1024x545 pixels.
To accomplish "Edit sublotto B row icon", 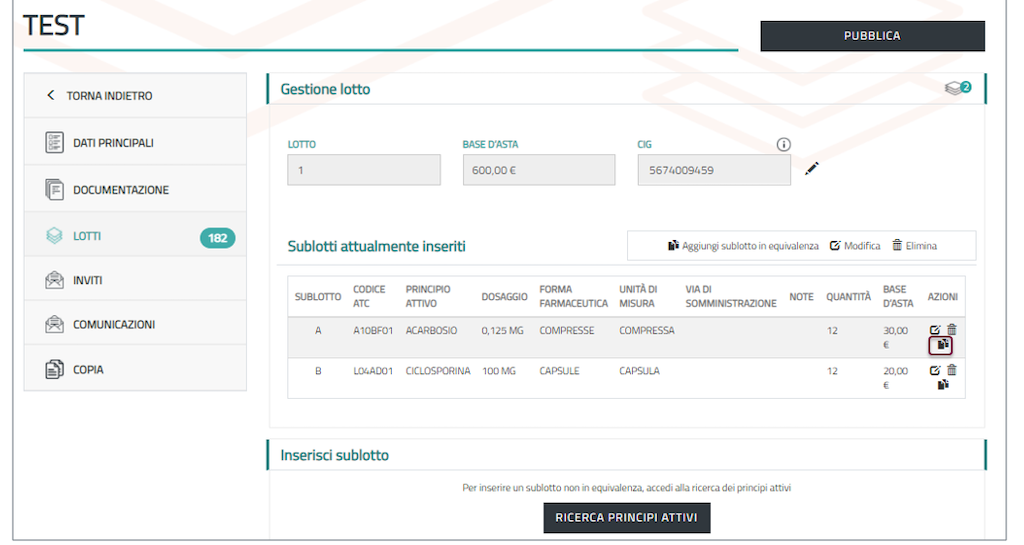I will click(x=935, y=370).
